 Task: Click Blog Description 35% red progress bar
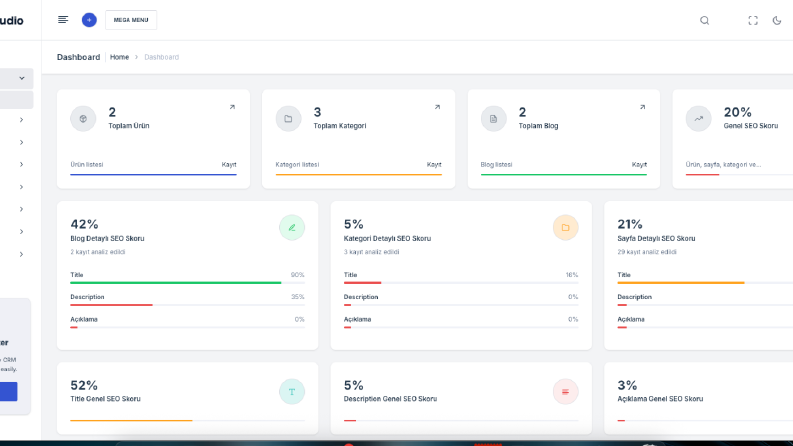tap(111, 305)
